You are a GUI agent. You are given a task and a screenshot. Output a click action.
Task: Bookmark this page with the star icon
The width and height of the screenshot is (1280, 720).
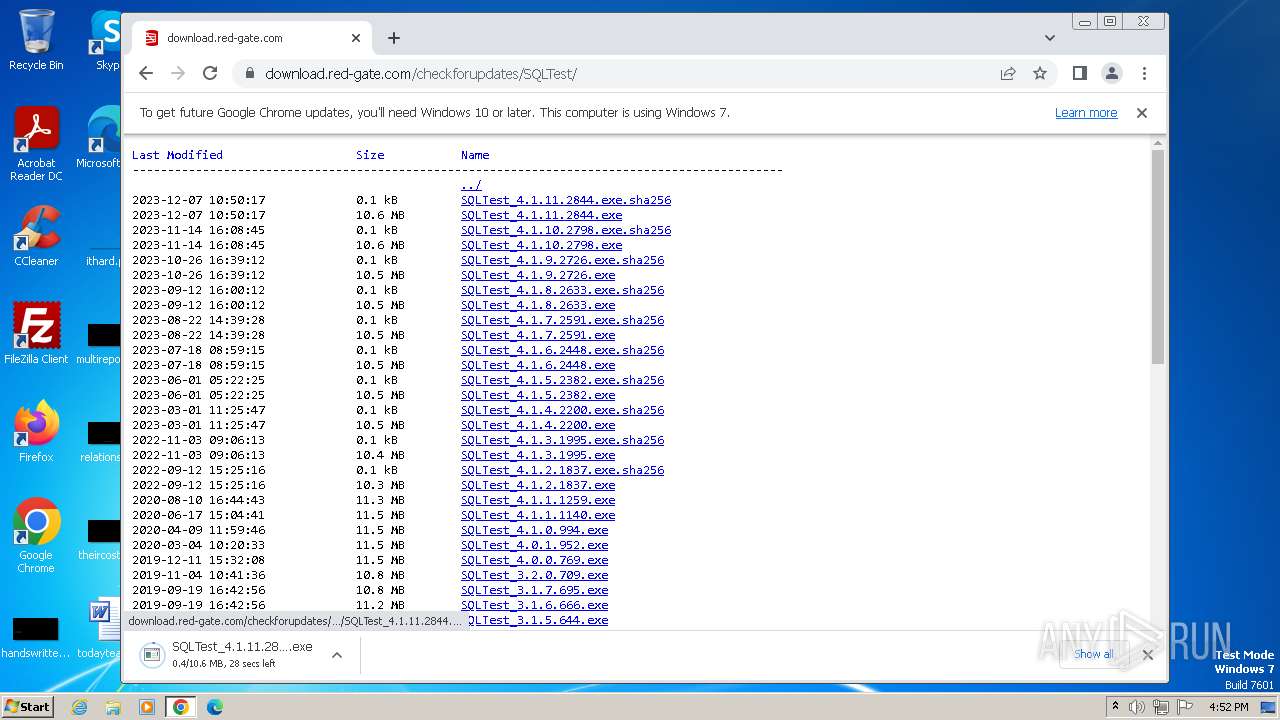coord(1040,73)
